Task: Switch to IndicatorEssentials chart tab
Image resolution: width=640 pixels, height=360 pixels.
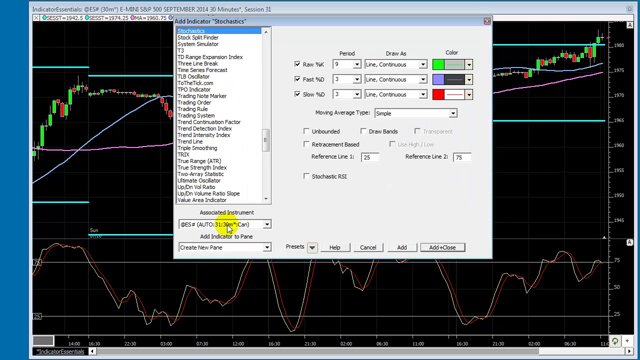Action: [x=60, y=351]
